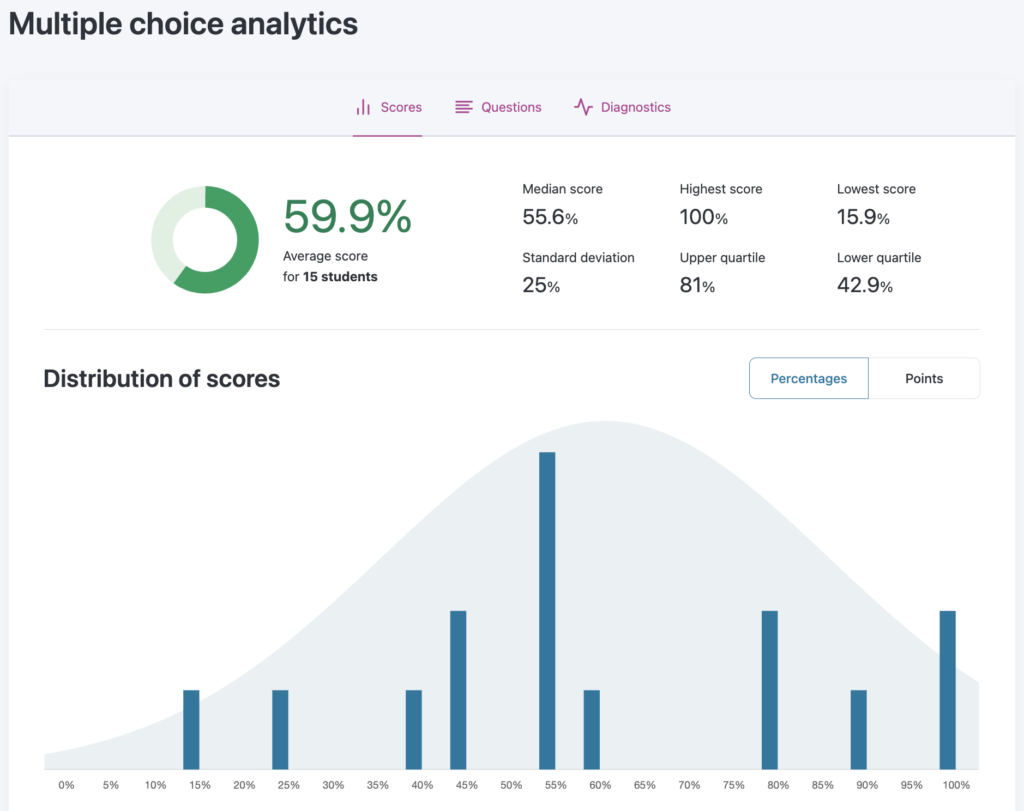This screenshot has width=1024, height=811.
Task: Select the tallest bar at 55%
Action: point(547,610)
